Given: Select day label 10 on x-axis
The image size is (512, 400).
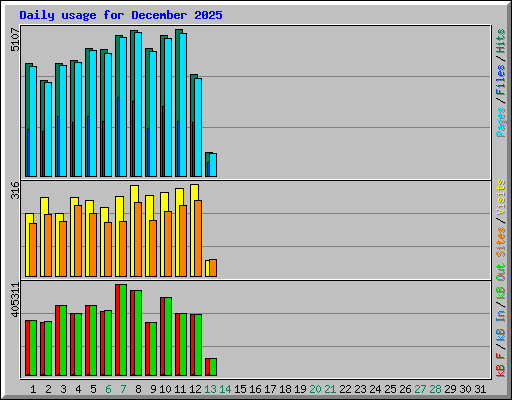Looking at the screenshot, I should pos(165,389).
